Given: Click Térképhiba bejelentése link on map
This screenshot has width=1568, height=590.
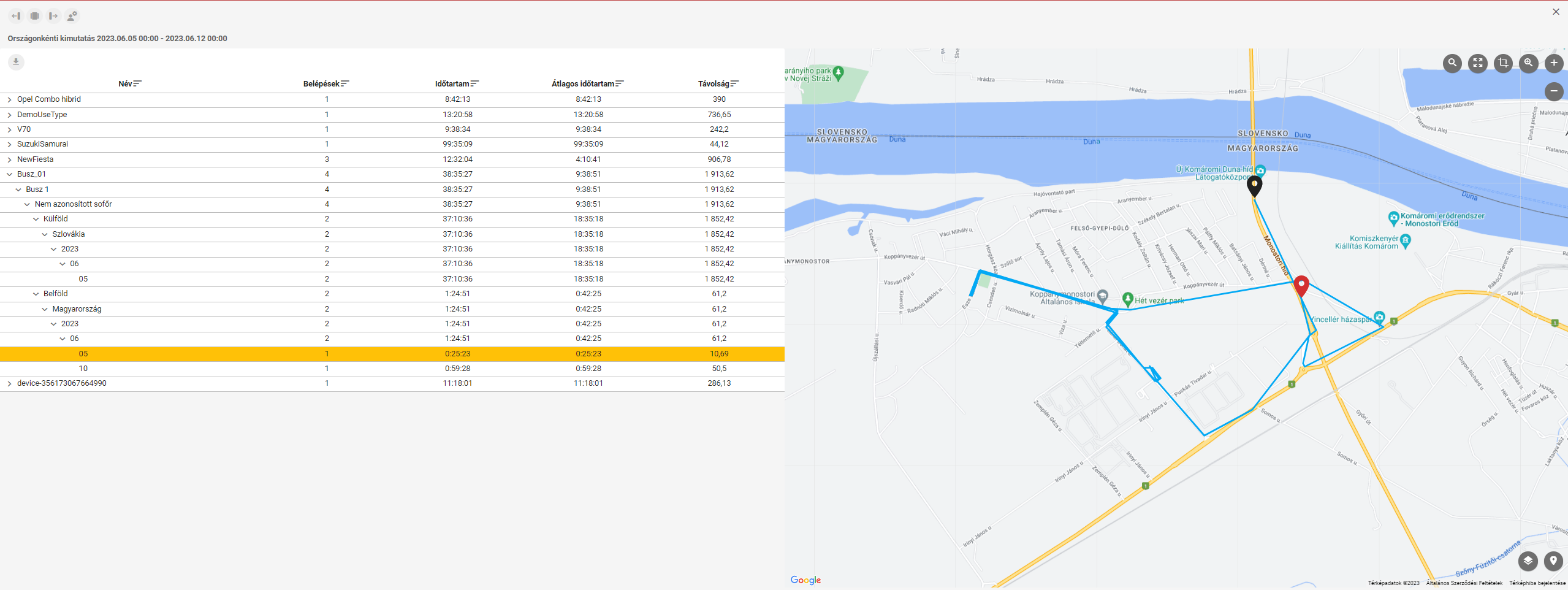Looking at the screenshot, I should coord(1537,583).
